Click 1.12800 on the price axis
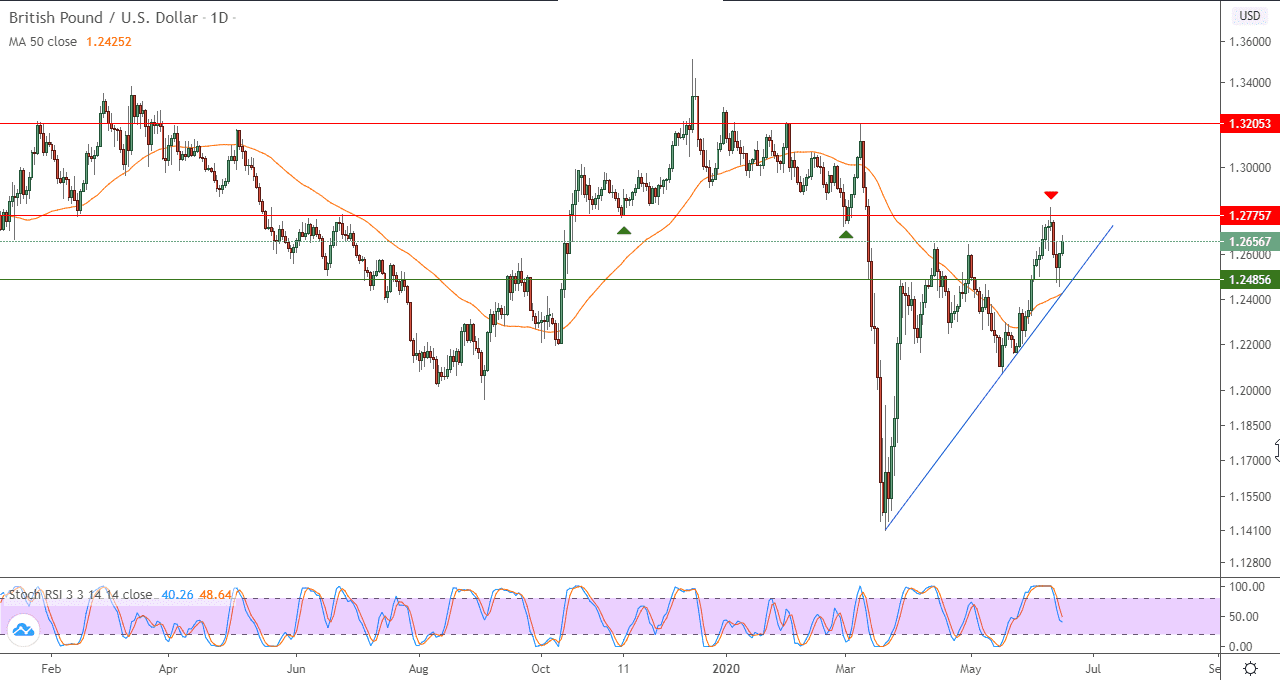 1250,562
